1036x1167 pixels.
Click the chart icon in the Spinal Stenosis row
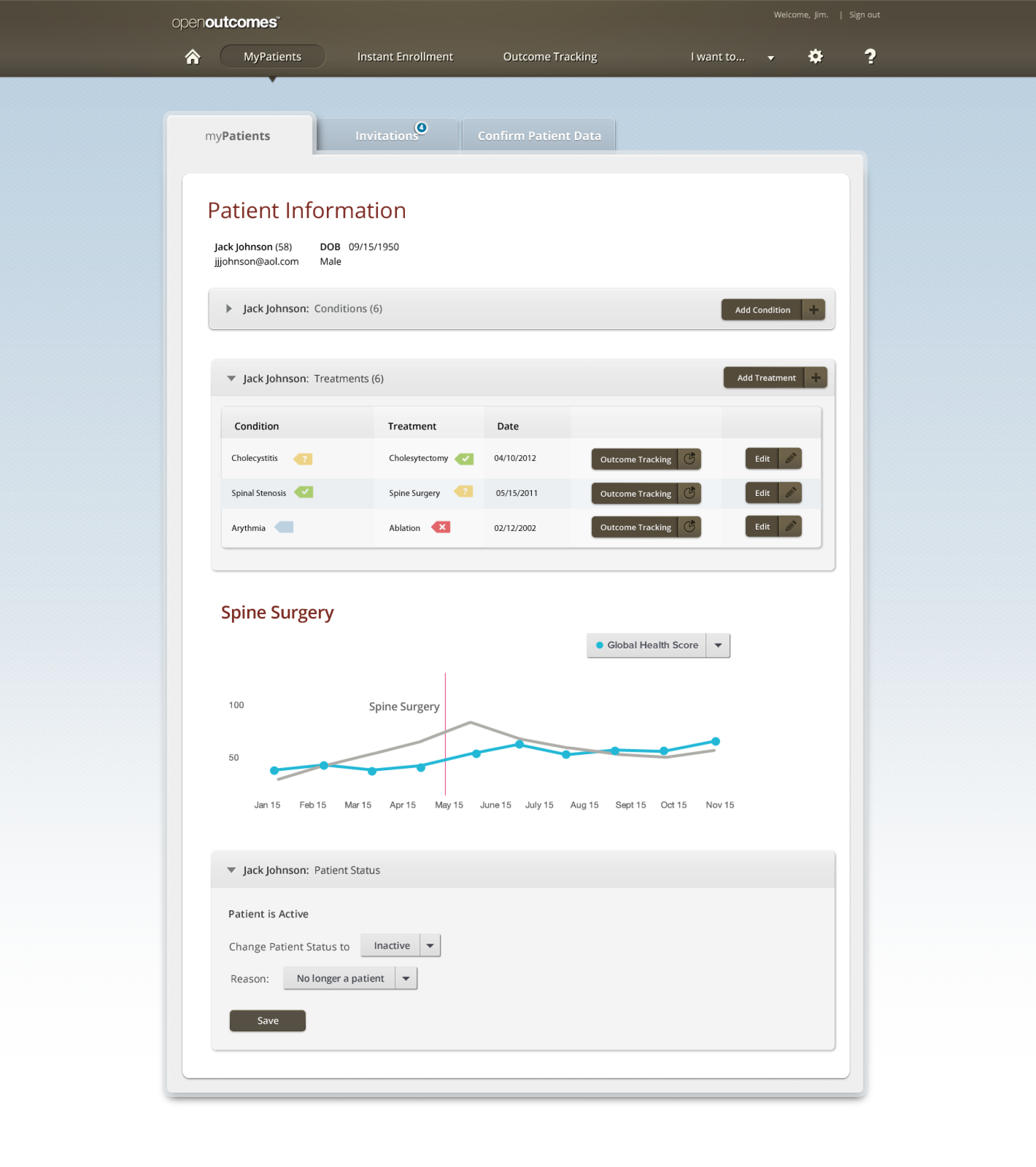(689, 493)
